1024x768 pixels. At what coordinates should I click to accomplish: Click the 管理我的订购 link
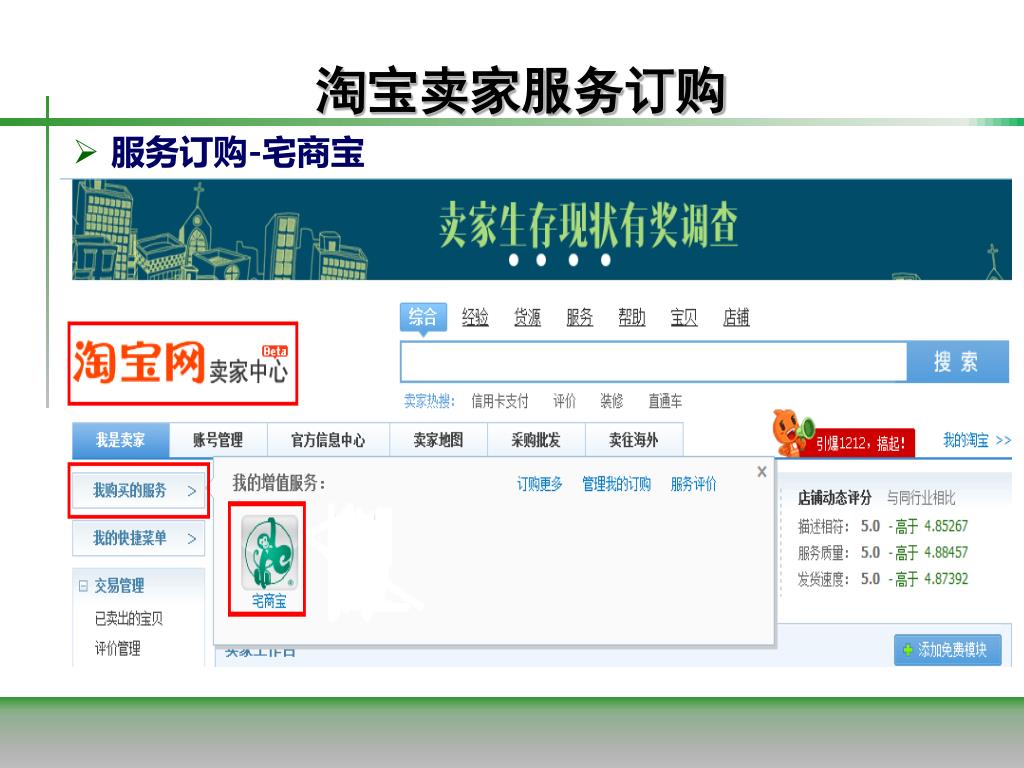tap(616, 484)
